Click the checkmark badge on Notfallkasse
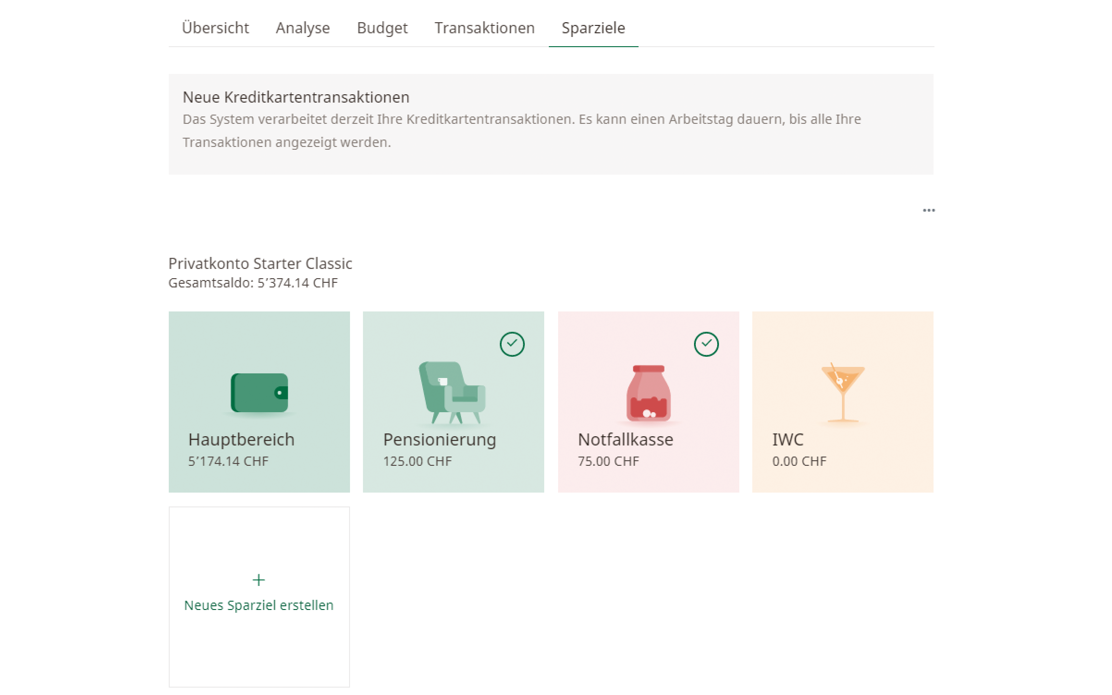1112x695 pixels. click(x=706, y=344)
